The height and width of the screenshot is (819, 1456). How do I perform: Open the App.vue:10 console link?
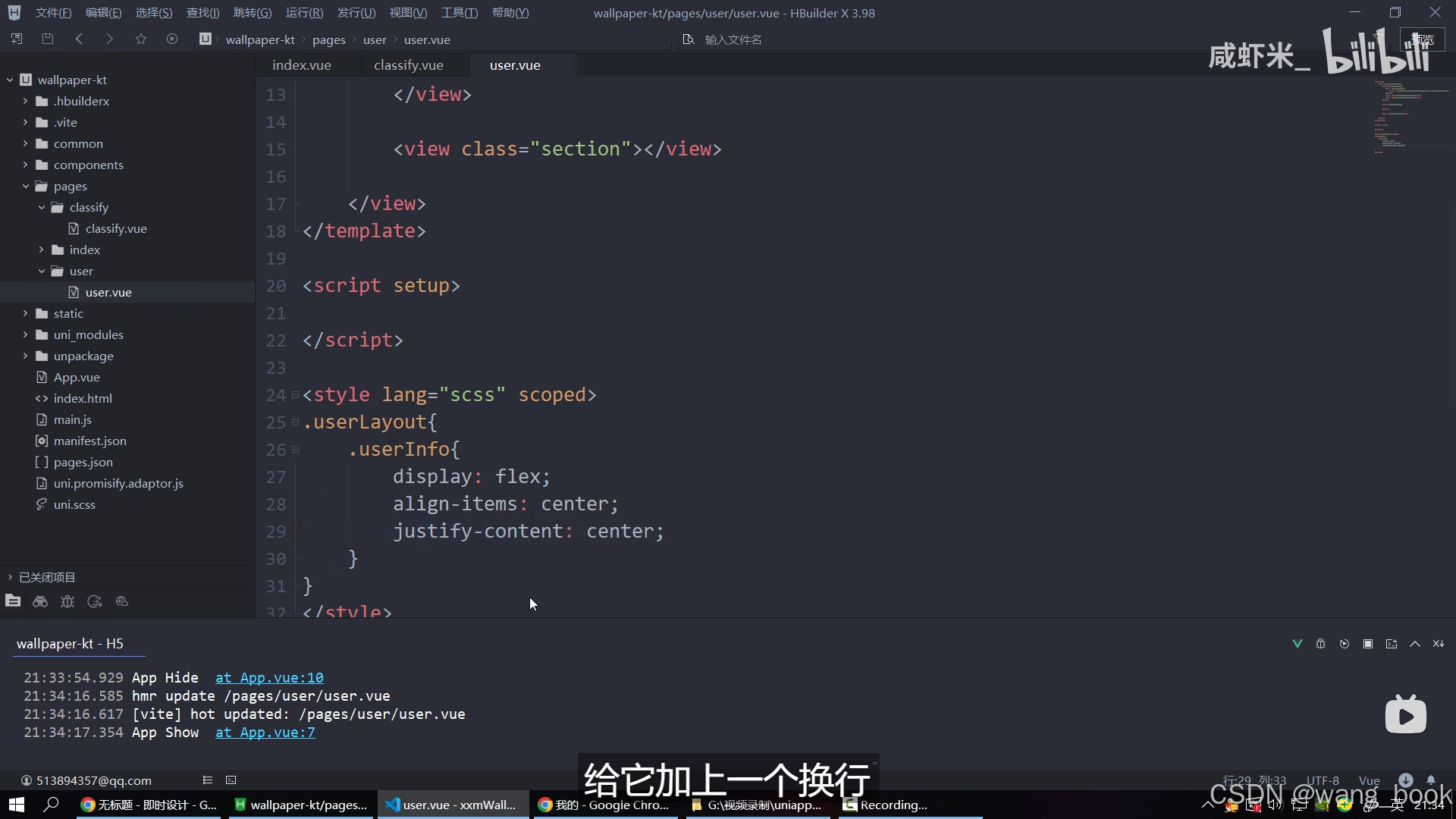[x=269, y=678]
